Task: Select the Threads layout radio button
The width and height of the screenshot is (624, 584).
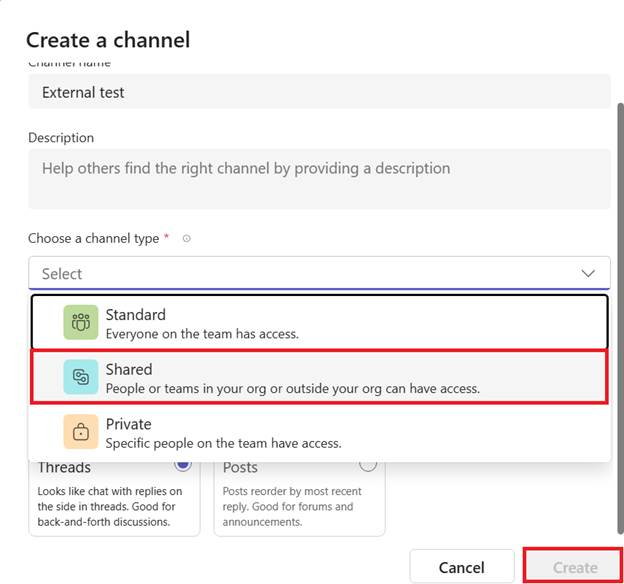Action: point(183,464)
